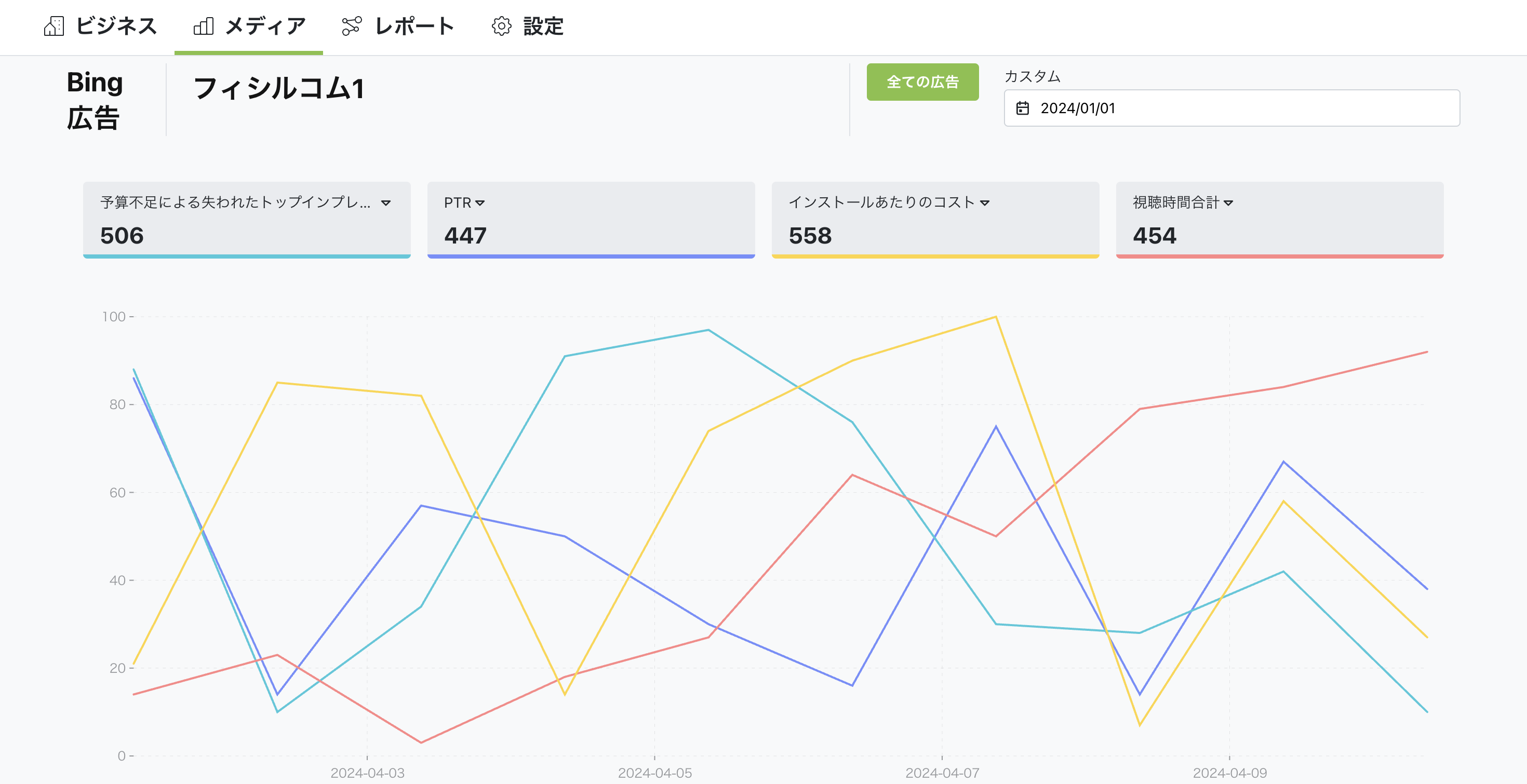Open the 視聴時間合計 metric dropdown
The height and width of the screenshot is (784, 1527).
[x=1229, y=202]
